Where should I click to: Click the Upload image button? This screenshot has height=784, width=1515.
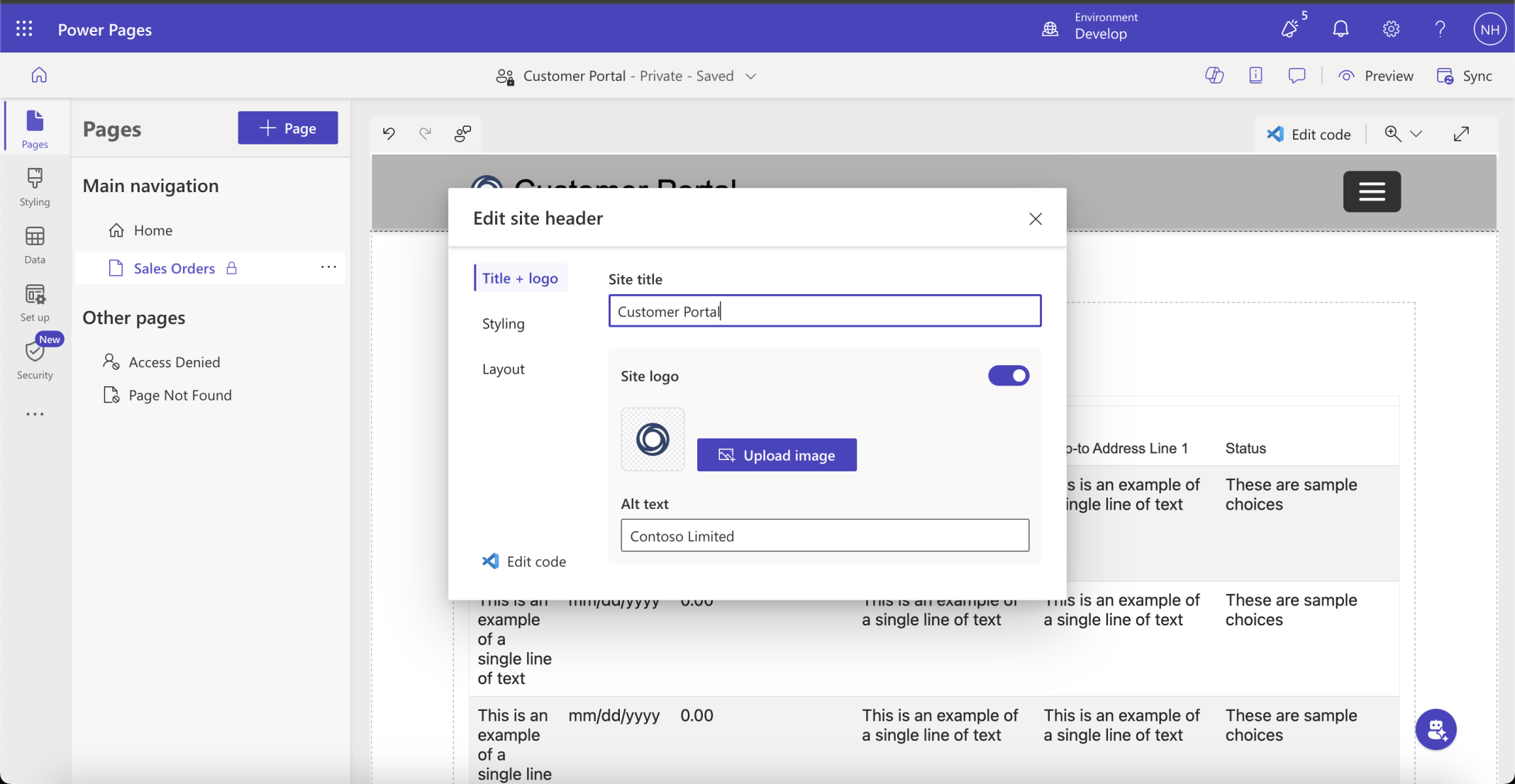777,455
